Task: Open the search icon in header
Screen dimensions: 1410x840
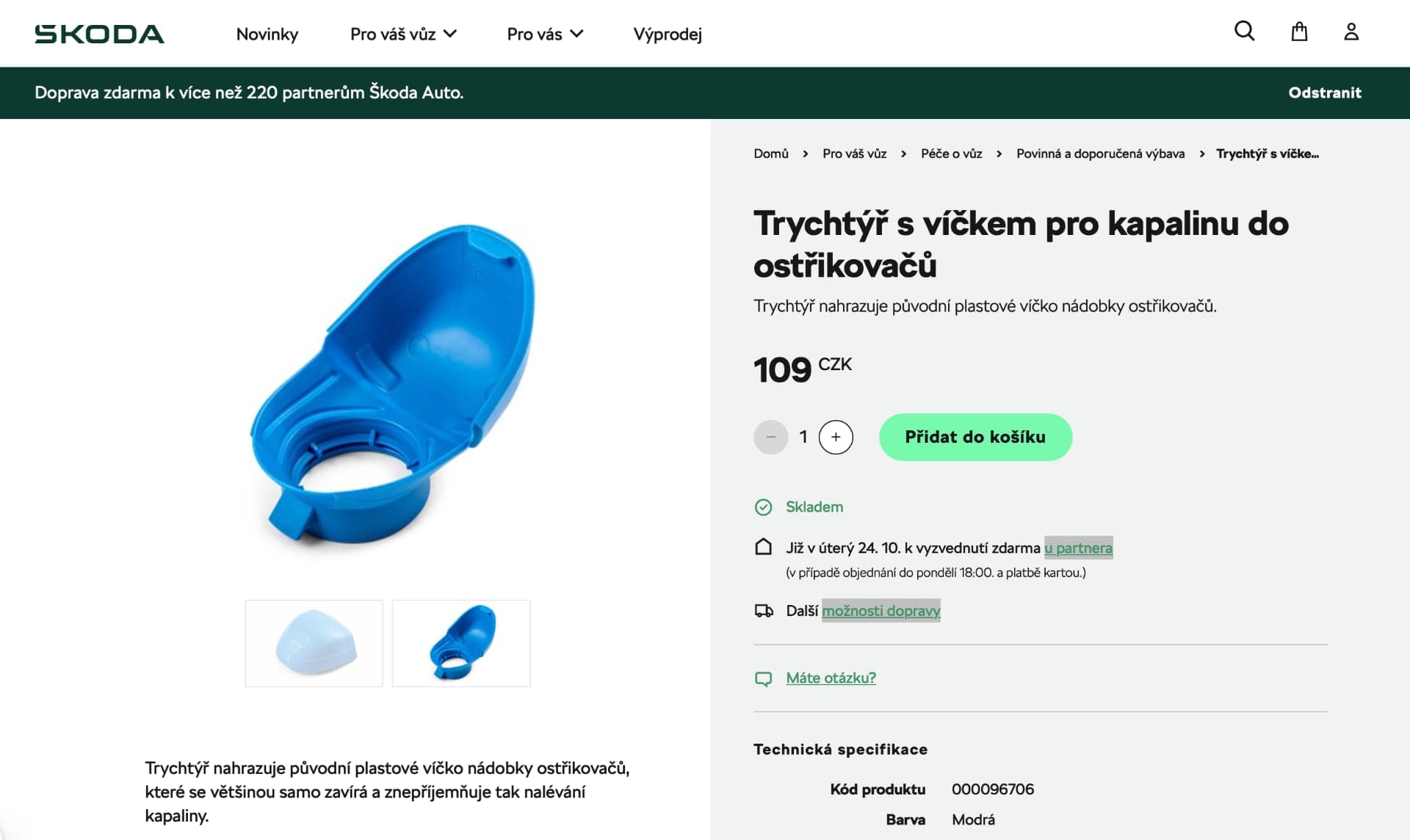Action: click(1244, 32)
